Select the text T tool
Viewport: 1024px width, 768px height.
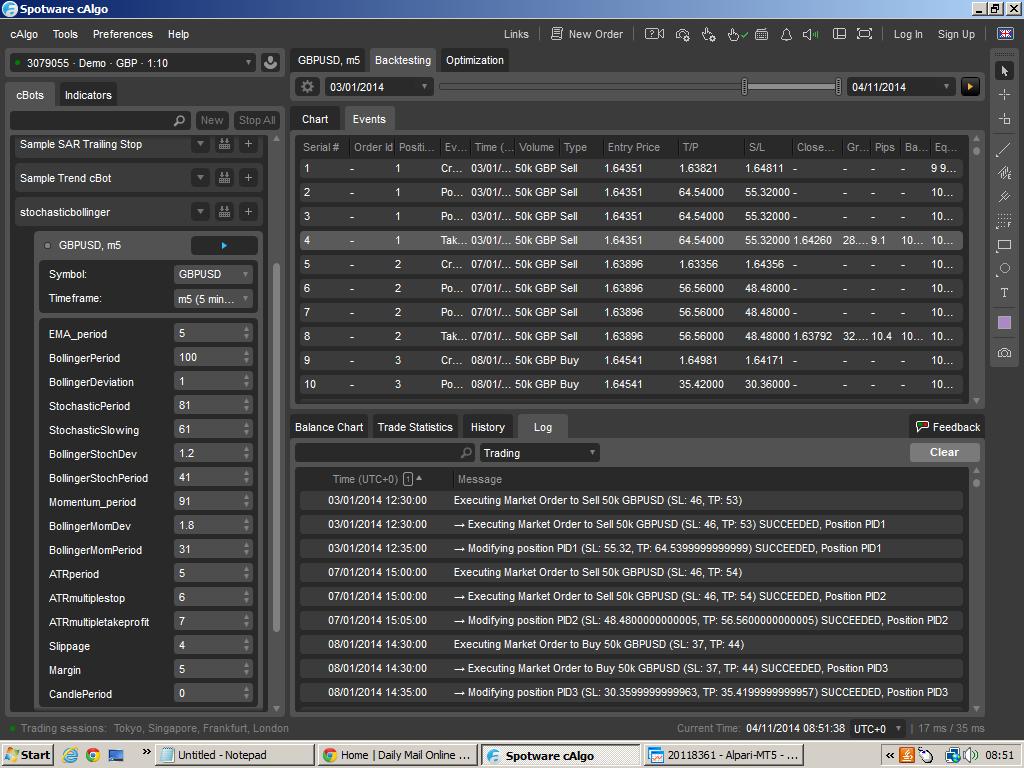pyautogui.click(x=1004, y=293)
